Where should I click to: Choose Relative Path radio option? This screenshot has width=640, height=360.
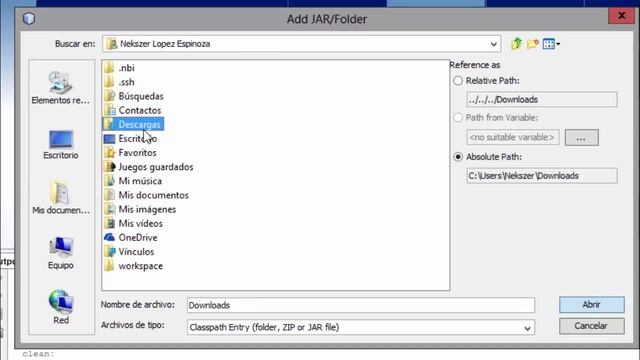(x=458, y=81)
